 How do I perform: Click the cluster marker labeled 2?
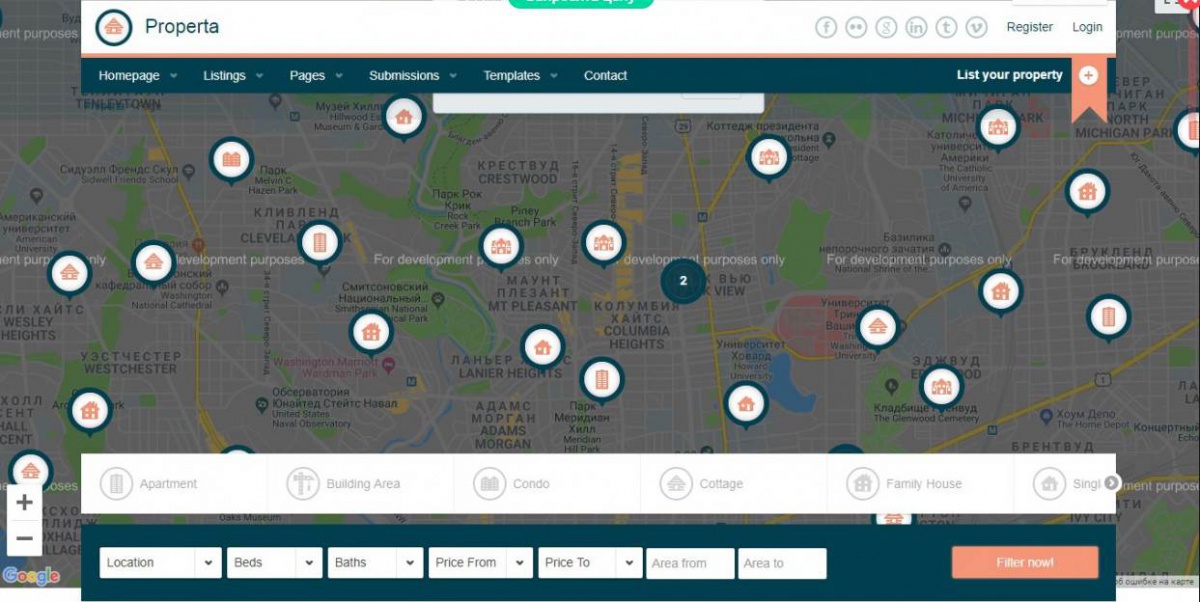point(683,281)
